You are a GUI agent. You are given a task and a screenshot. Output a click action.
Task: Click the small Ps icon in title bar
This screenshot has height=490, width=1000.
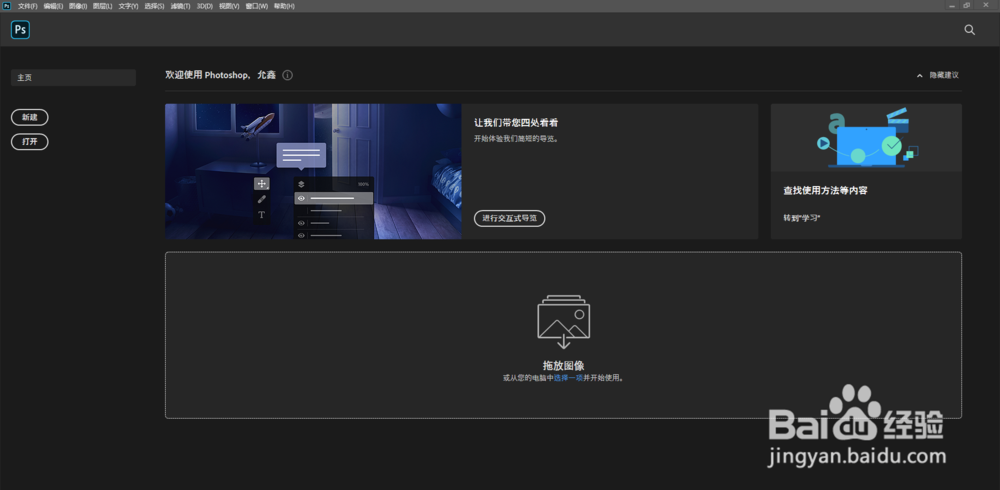click(7, 6)
